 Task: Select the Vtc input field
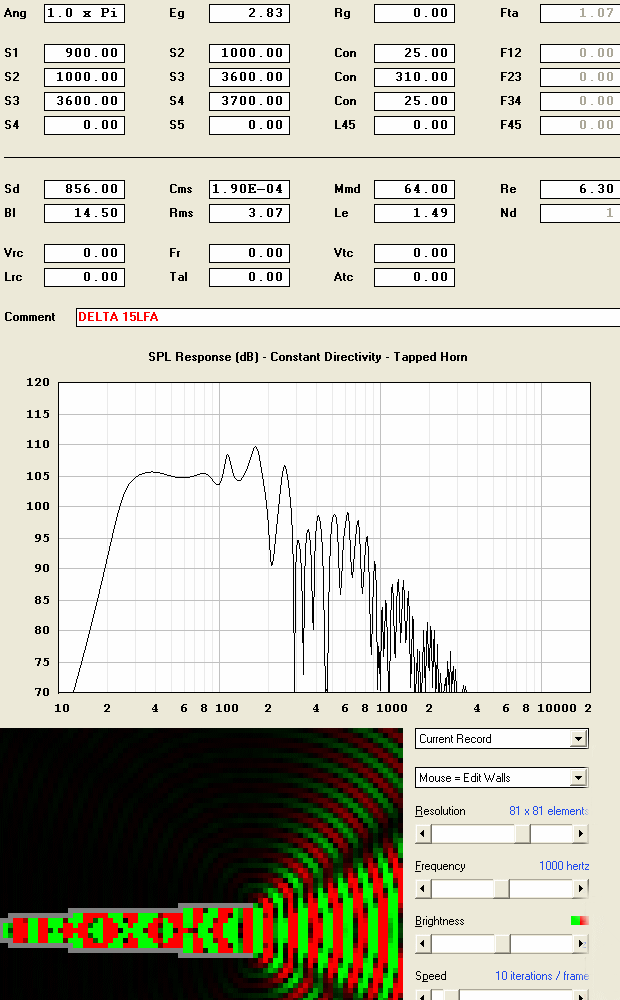pos(415,253)
